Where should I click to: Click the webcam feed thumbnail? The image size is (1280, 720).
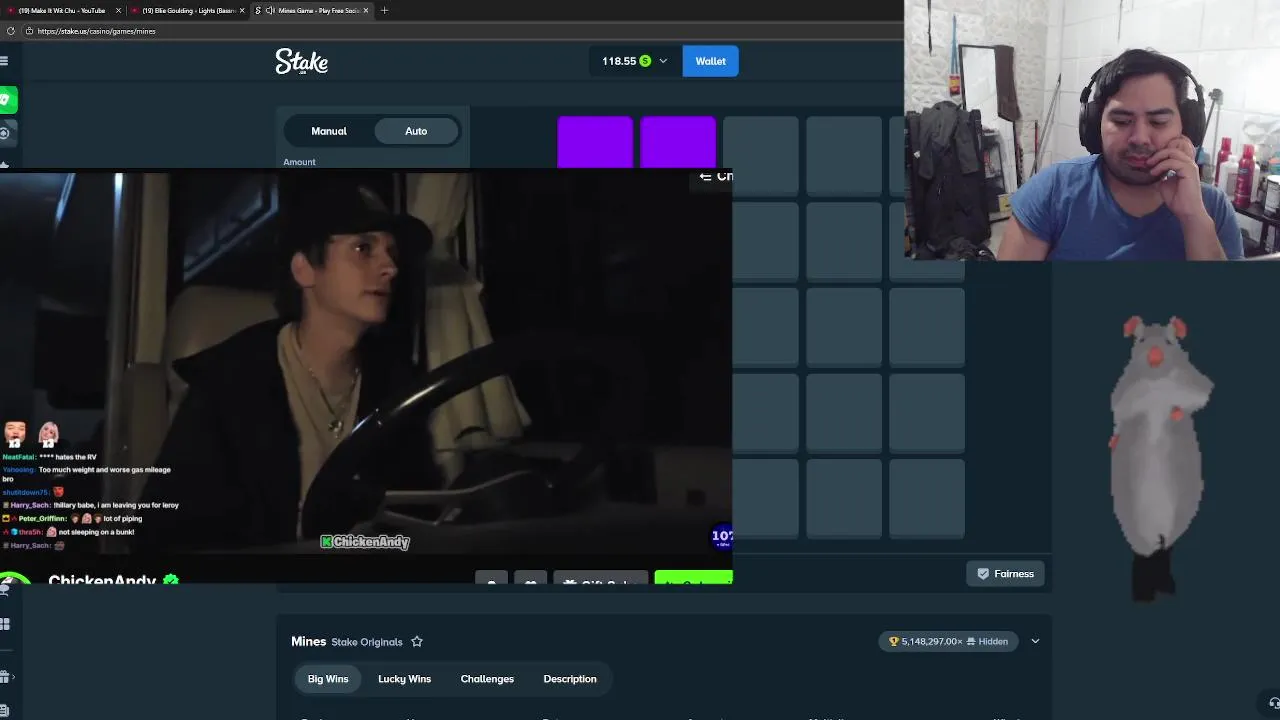(1092, 130)
